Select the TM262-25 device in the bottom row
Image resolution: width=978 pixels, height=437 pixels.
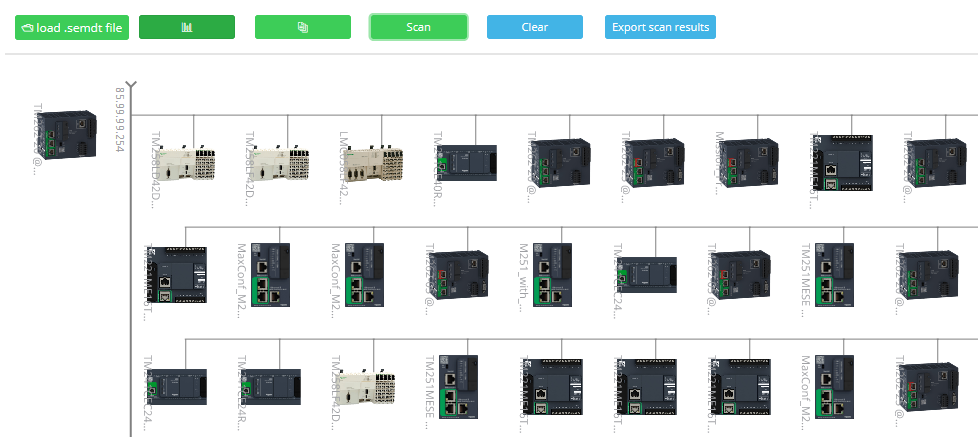[927, 387]
